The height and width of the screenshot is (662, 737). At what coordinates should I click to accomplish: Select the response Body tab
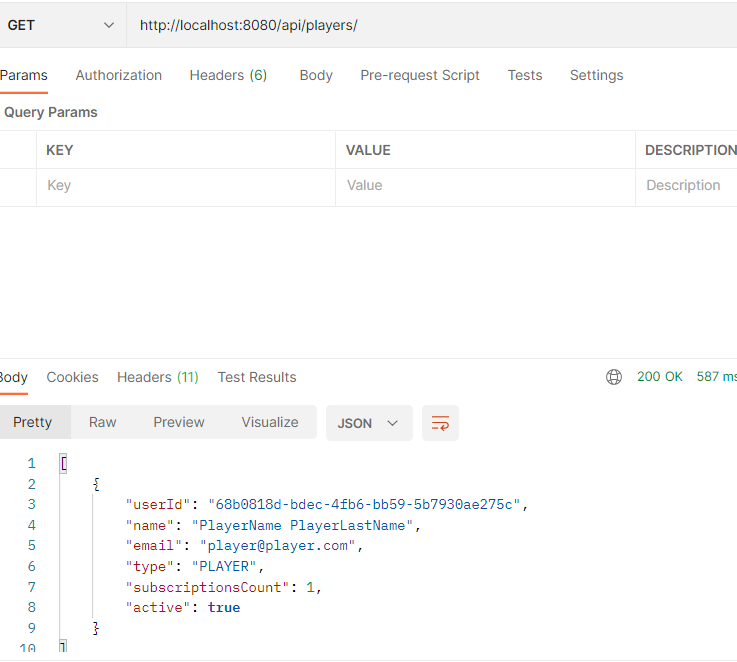14,377
